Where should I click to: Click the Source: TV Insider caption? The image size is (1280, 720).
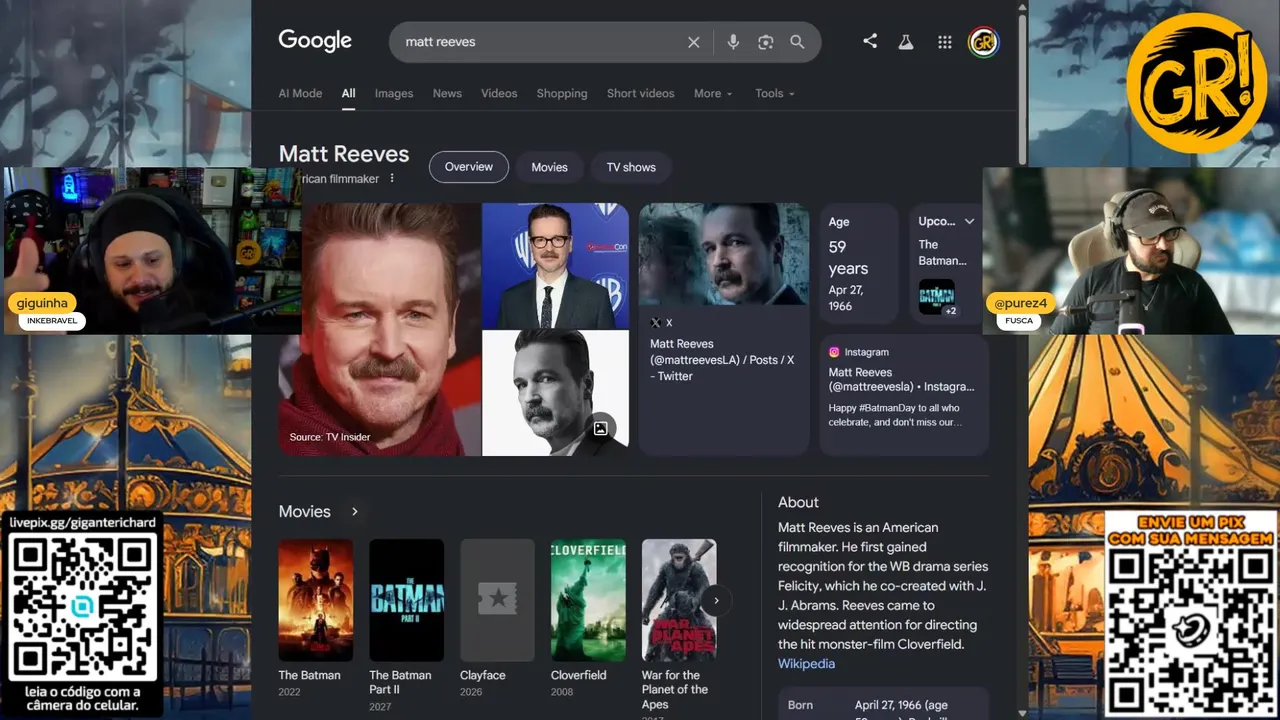(x=330, y=437)
